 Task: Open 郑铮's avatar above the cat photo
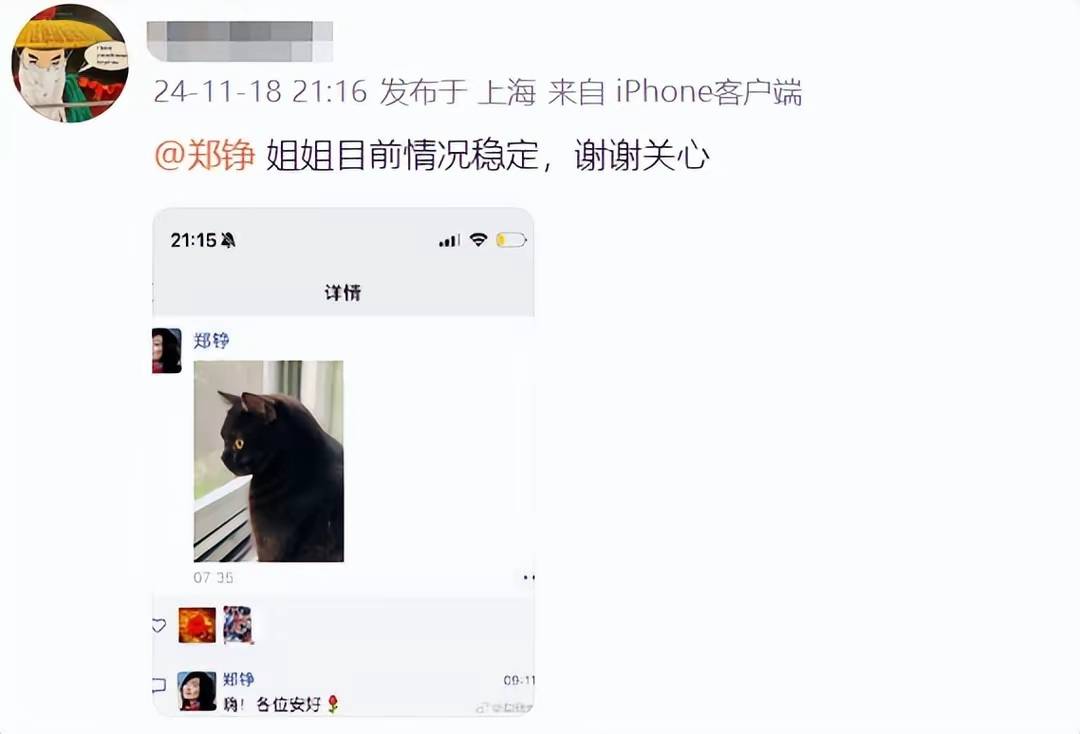tap(167, 350)
